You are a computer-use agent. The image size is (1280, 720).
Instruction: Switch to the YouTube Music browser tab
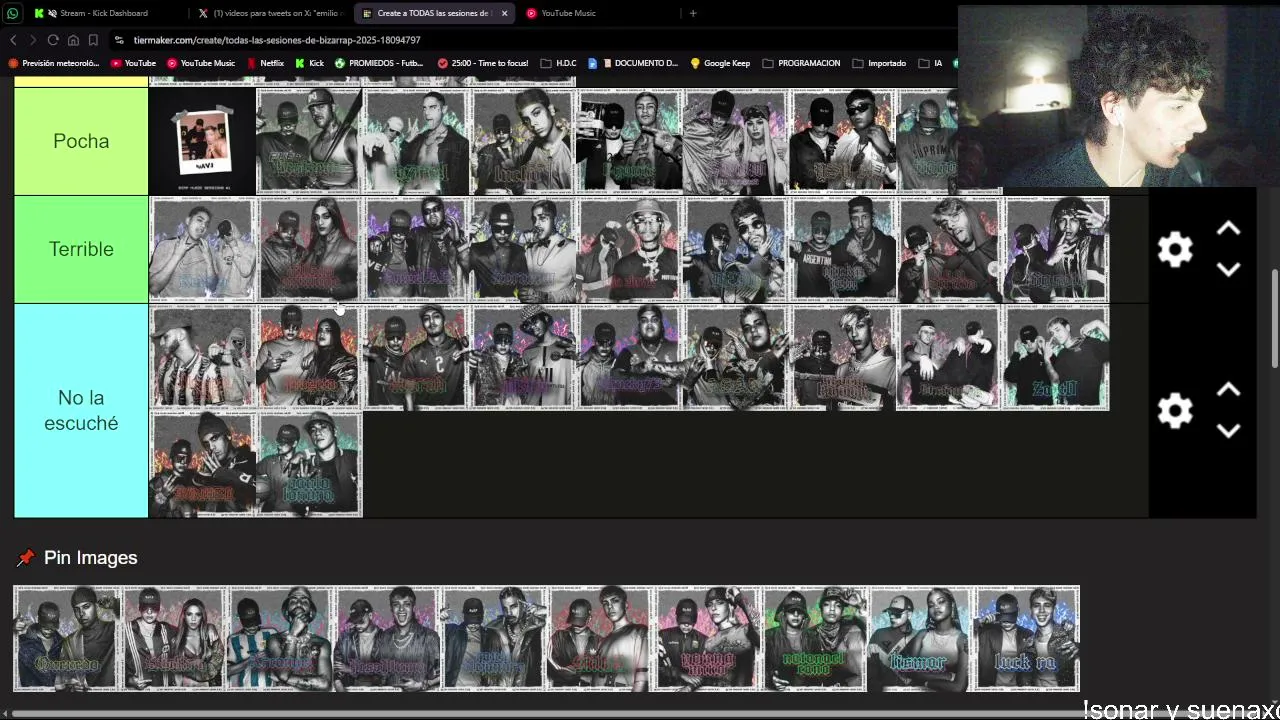(x=568, y=13)
